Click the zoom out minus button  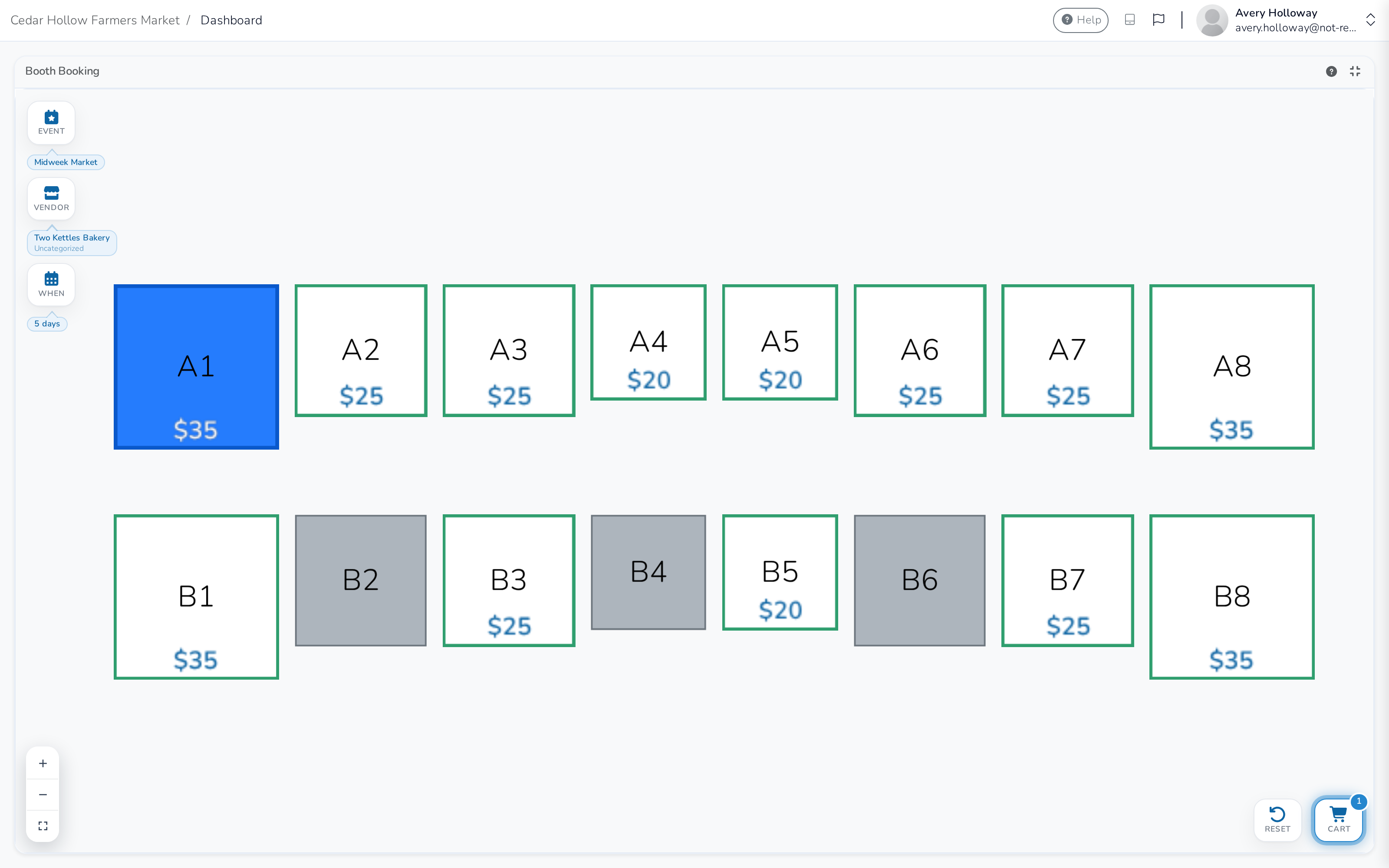43,795
